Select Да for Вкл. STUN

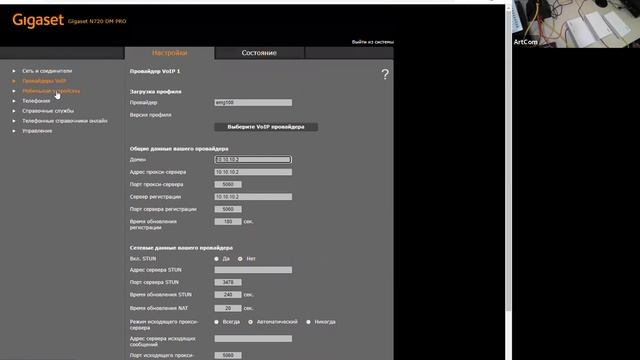(x=217, y=259)
